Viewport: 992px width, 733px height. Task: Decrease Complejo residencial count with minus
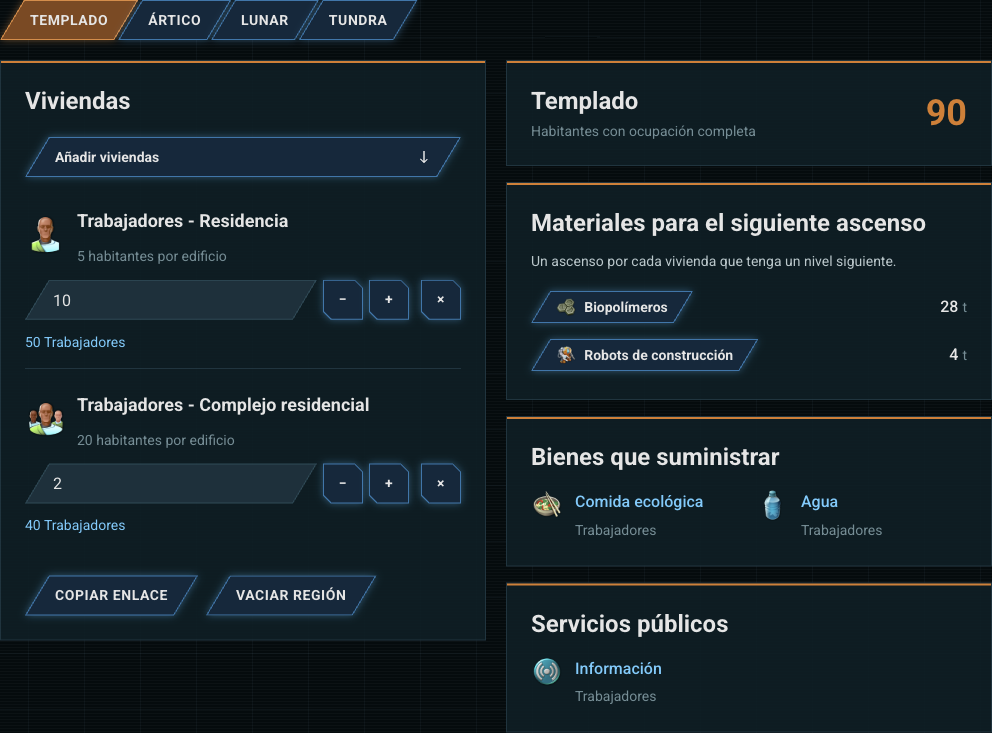tap(343, 483)
